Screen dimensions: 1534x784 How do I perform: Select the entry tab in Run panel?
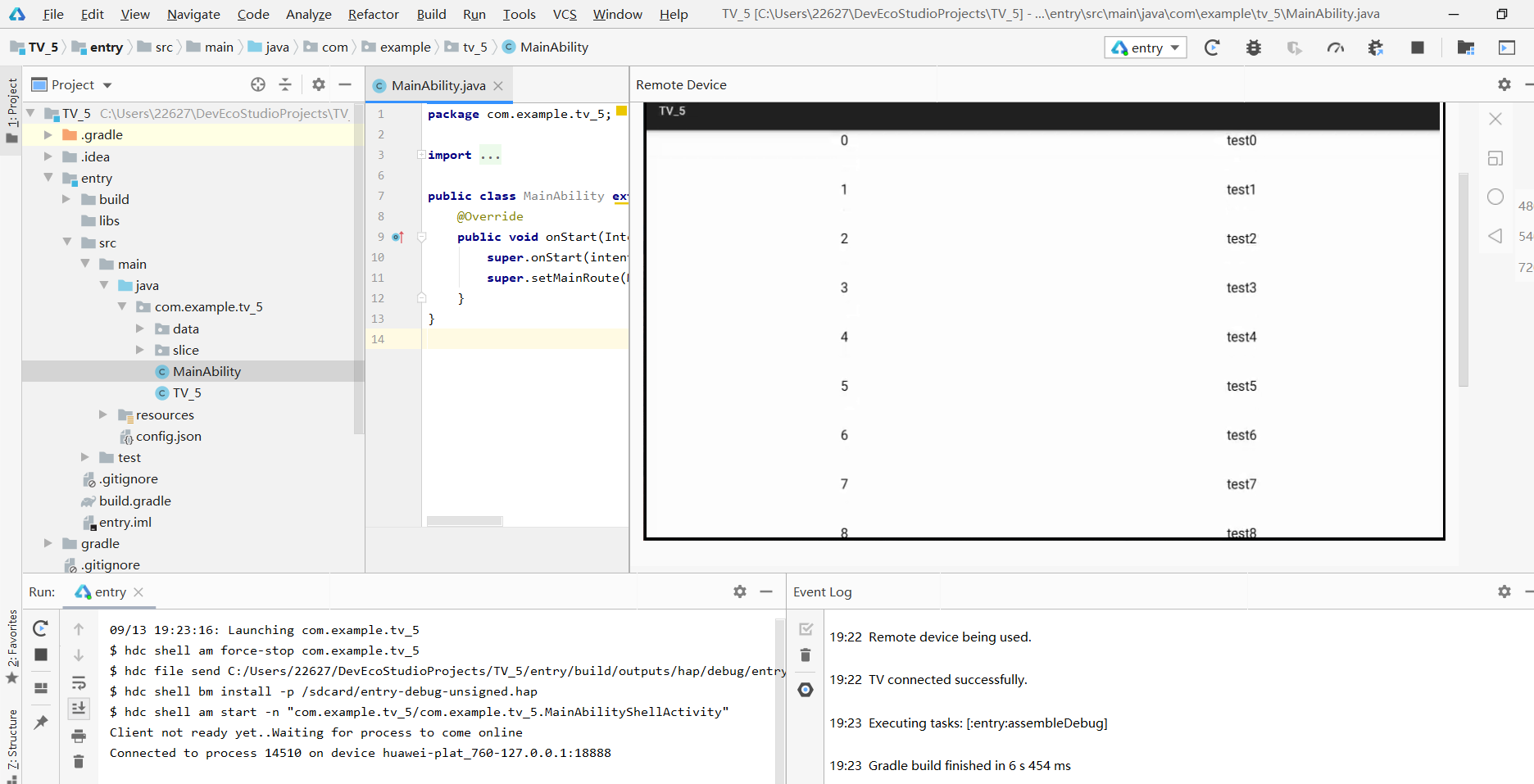(110, 591)
